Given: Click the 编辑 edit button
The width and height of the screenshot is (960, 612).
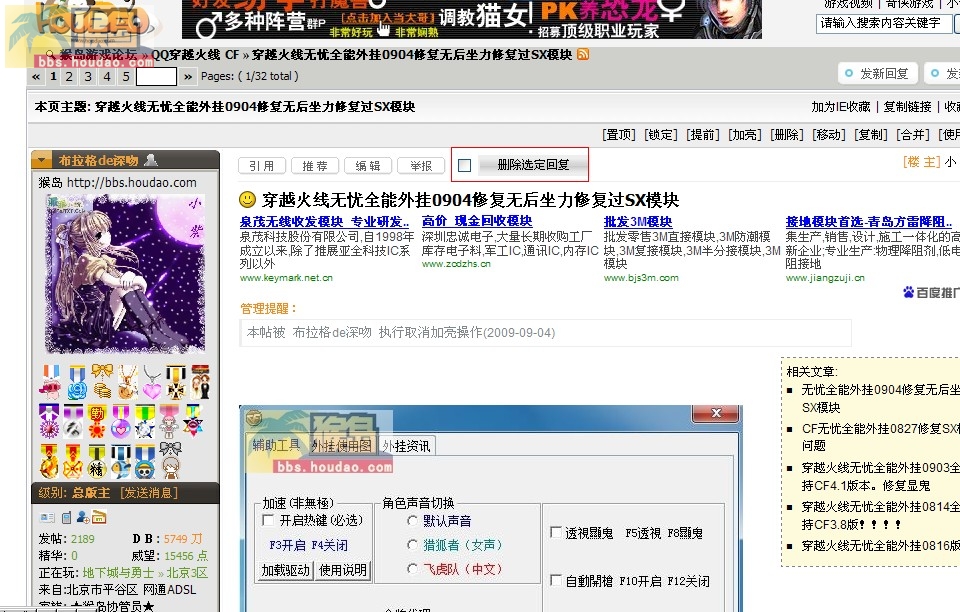Looking at the screenshot, I should 367,165.
